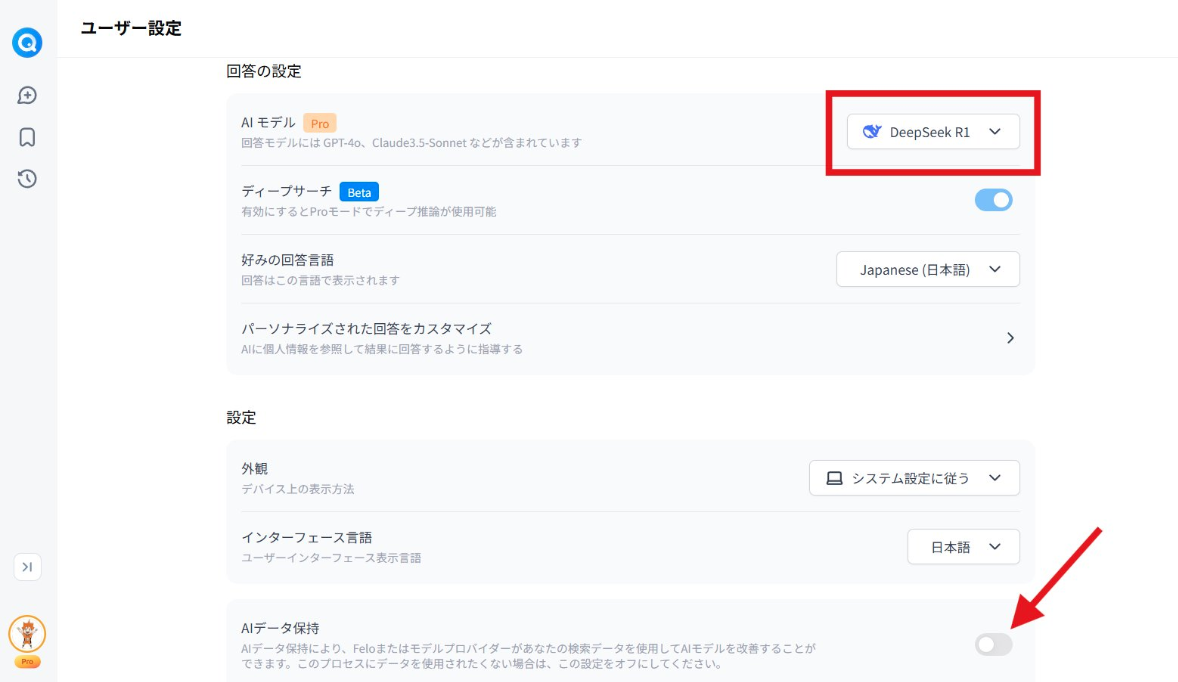The height and width of the screenshot is (682, 1178).
Task: Expand the sidebar with the arrow button
Action: 27,567
